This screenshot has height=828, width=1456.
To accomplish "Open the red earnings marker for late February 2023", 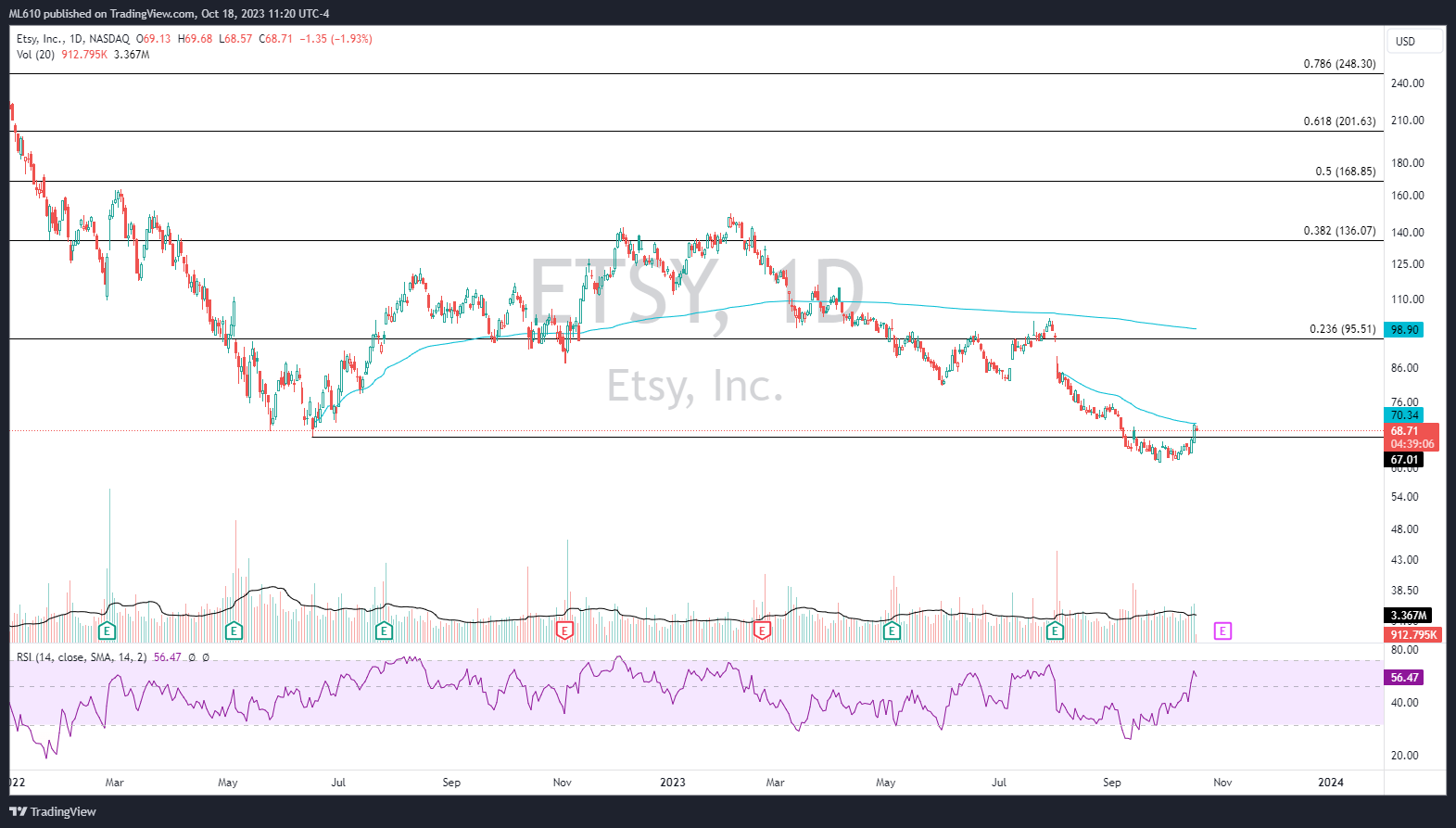I will 762,631.
